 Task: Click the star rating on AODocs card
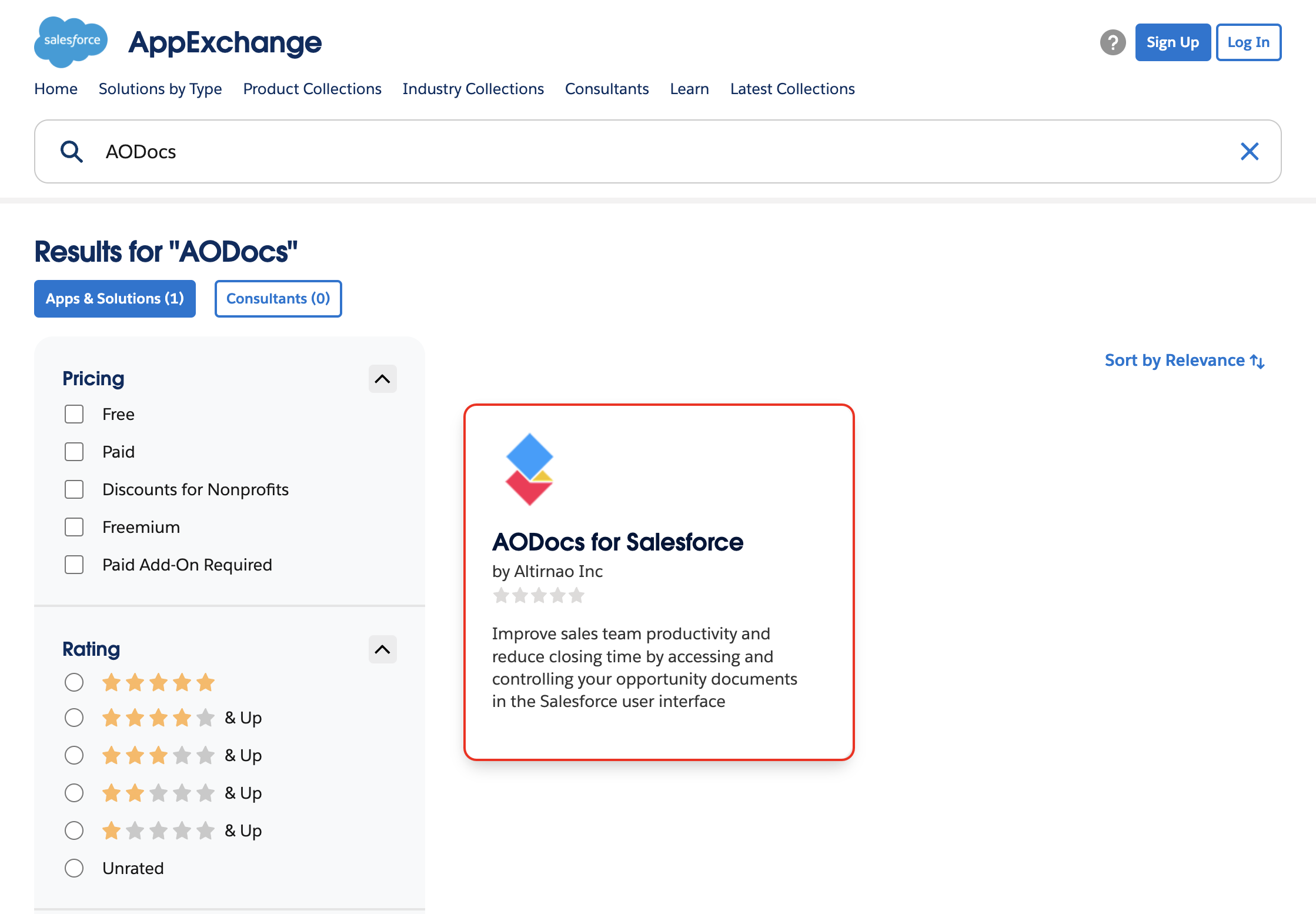(x=539, y=596)
